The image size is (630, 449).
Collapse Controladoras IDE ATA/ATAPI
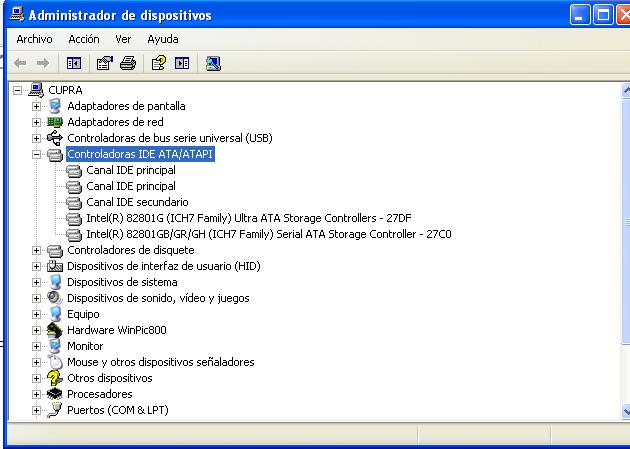tap(36, 154)
